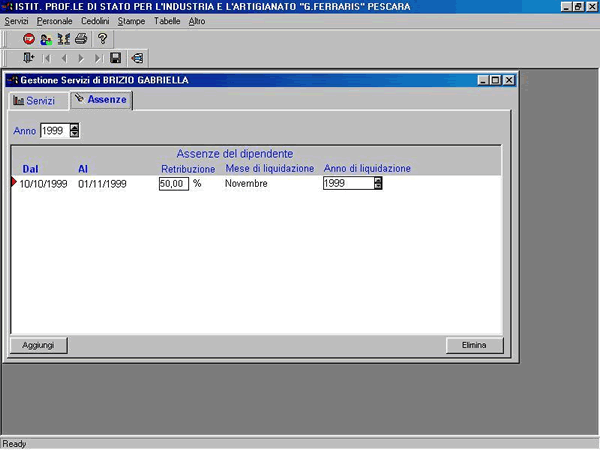The width and height of the screenshot is (600, 450).
Task: Open help with the question mark icon
Action: point(102,39)
